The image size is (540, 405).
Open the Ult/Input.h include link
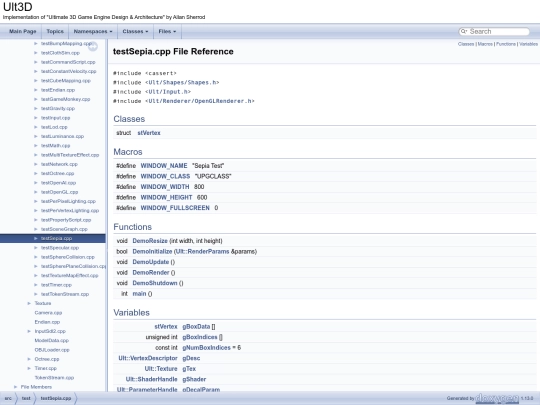[168, 92]
